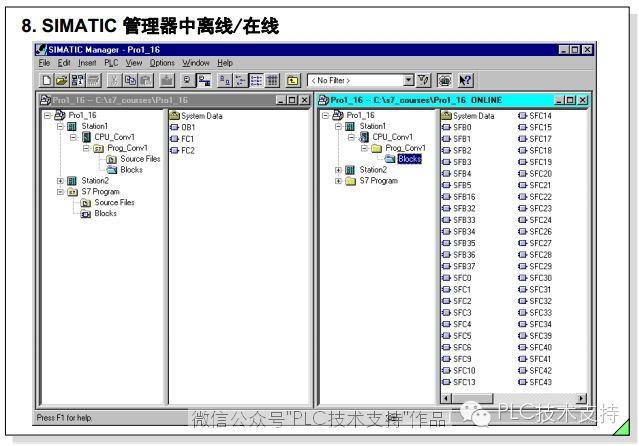Maximize the ONLINE Pro1_16 child window
639x446 pixels.
(570, 100)
